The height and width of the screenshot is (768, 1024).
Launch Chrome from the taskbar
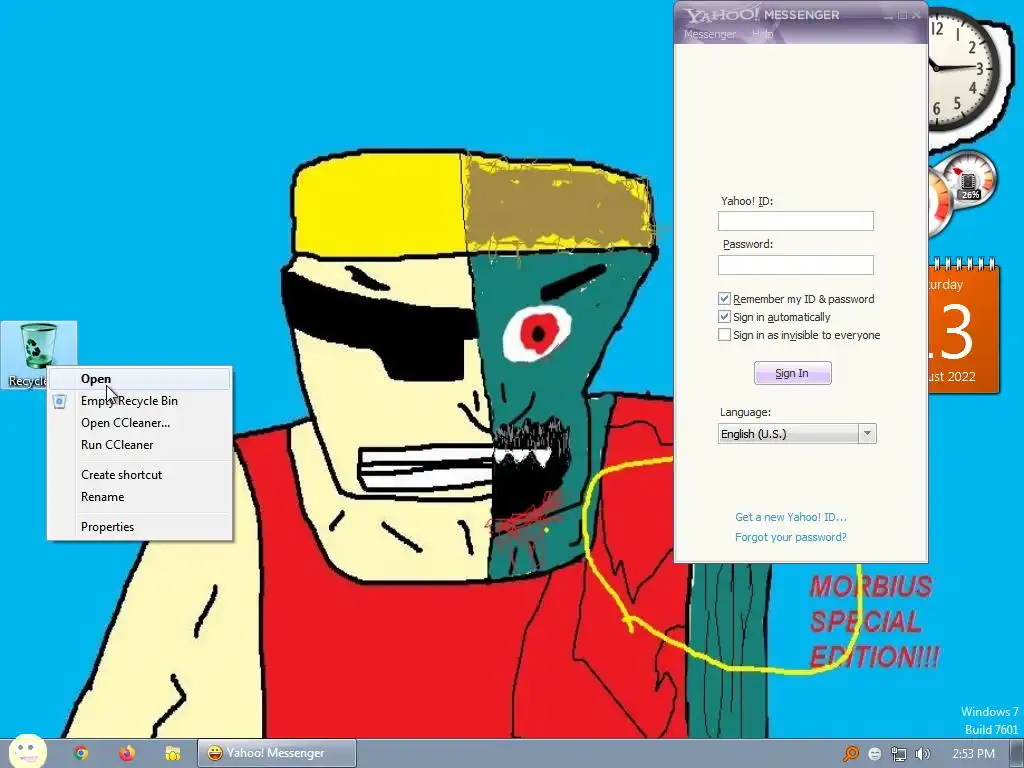pyautogui.click(x=81, y=754)
